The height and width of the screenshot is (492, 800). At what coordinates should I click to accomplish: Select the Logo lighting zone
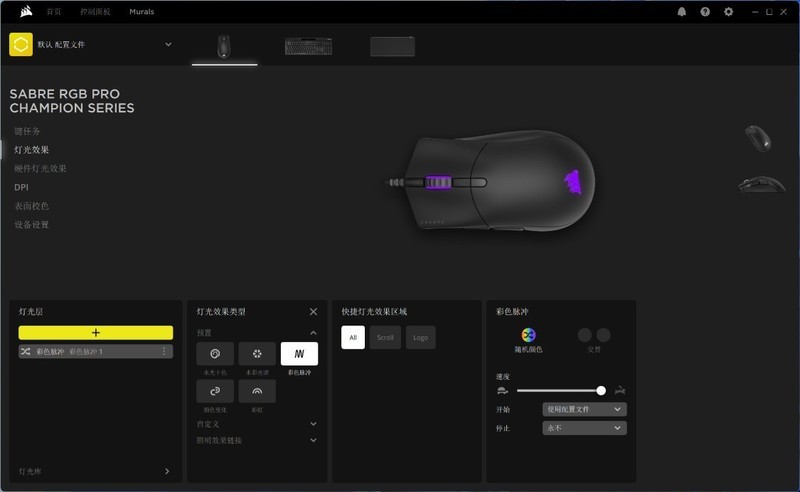coord(420,337)
